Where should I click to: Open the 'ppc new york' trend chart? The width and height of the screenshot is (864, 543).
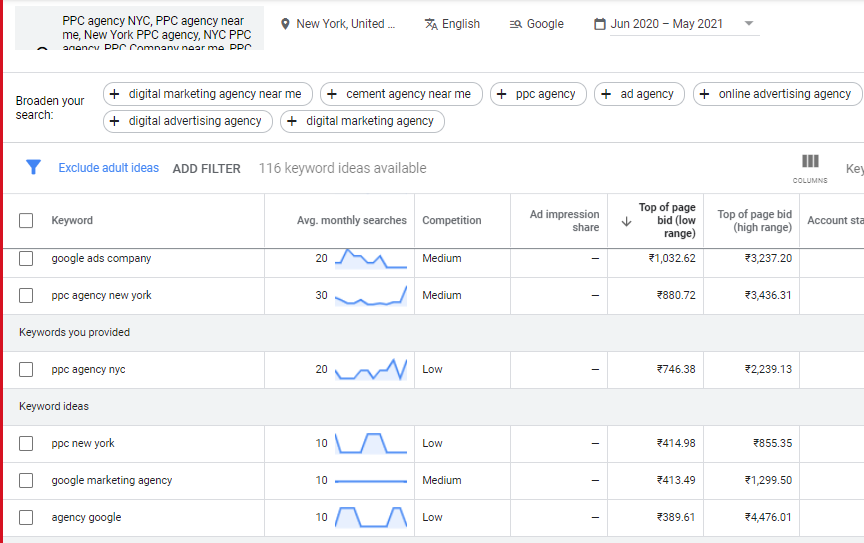coord(371,443)
